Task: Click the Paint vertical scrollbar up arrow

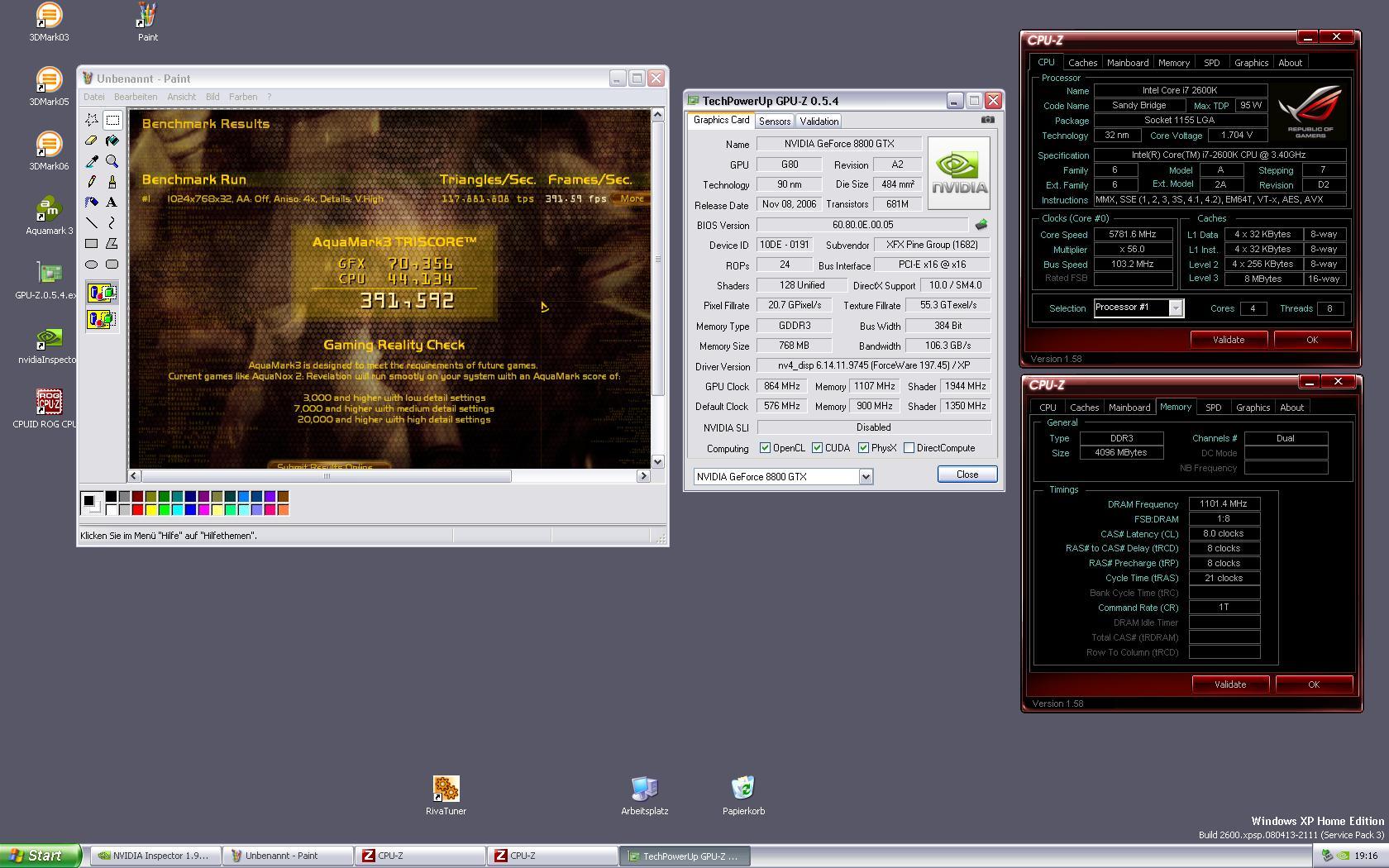Action: [x=658, y=115]
